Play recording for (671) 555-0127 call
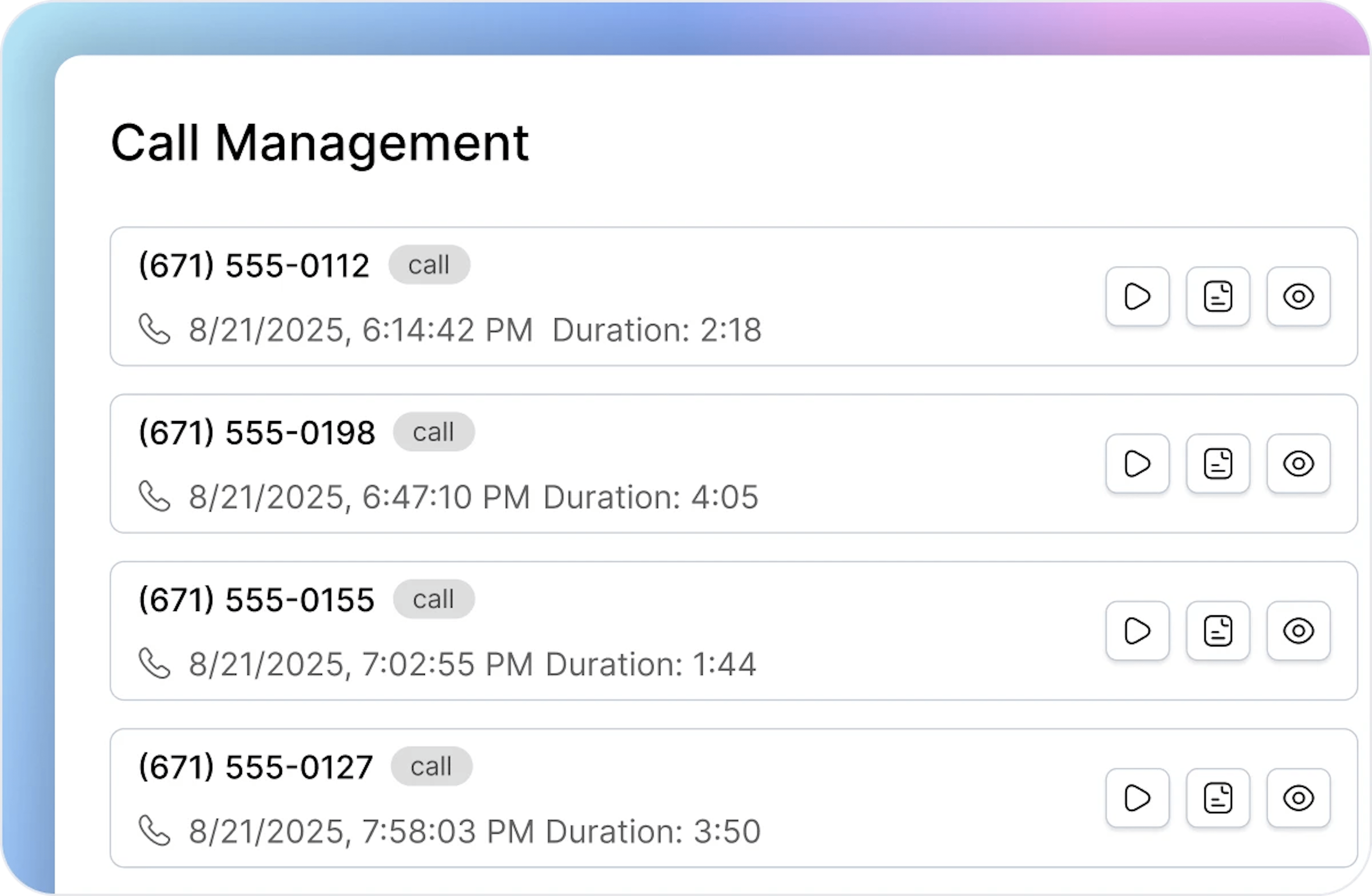The width and height of the screenshot is (1372, 896). 1137,798
